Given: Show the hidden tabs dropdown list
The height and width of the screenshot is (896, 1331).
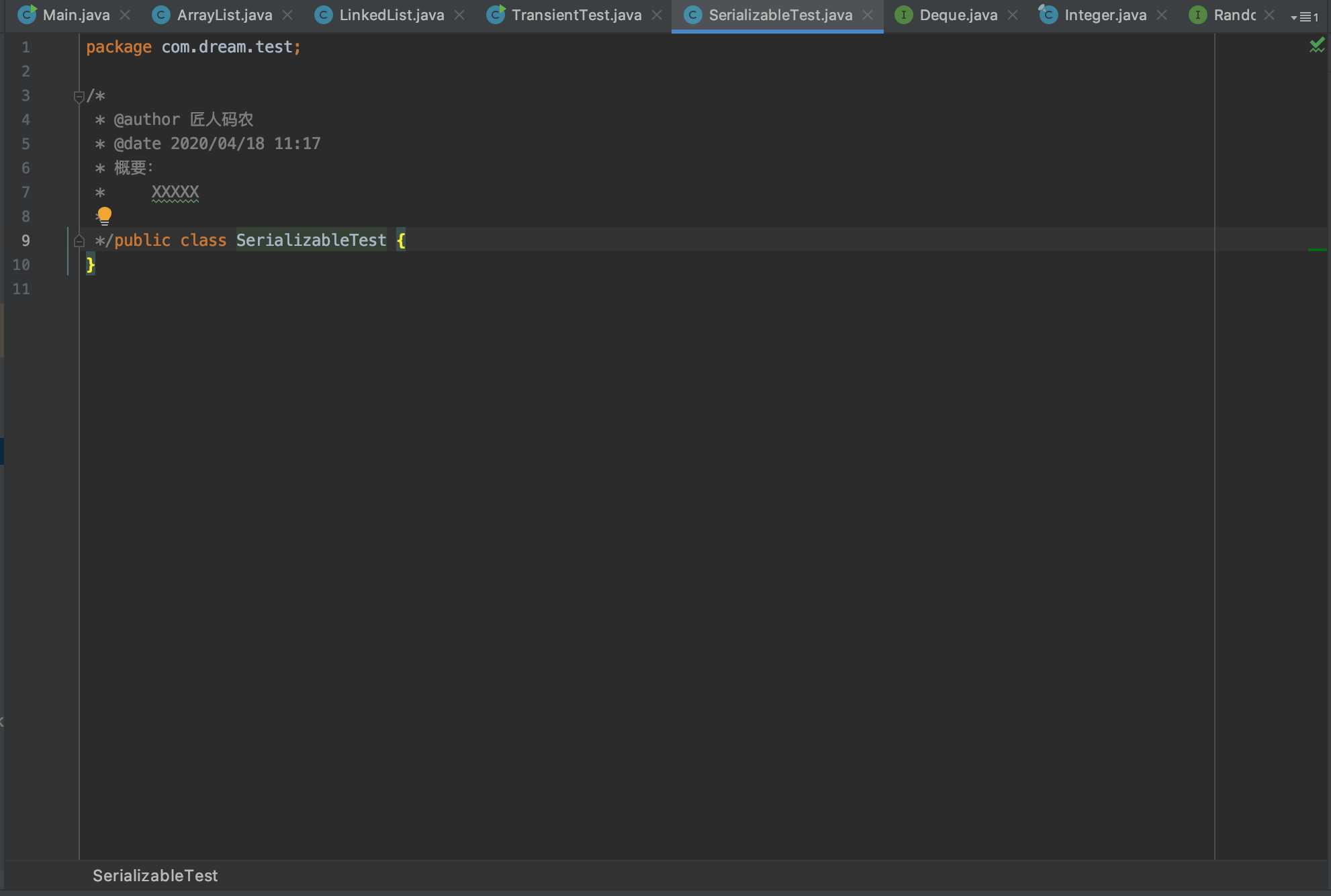Looking at the screenshot, I should tap(1304, 17).
